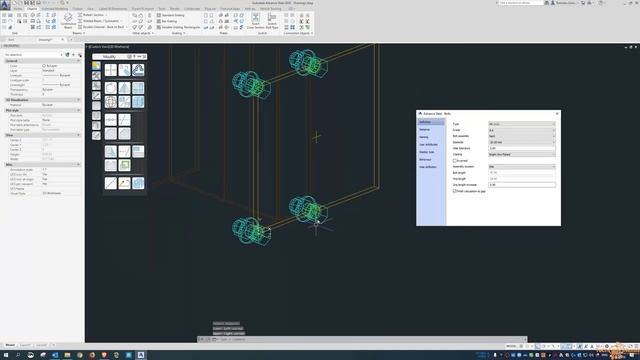This screenshot has width=640, height=360.
Task: Open the Bolt assembly dropdown
Action: (x=522, y=136)
